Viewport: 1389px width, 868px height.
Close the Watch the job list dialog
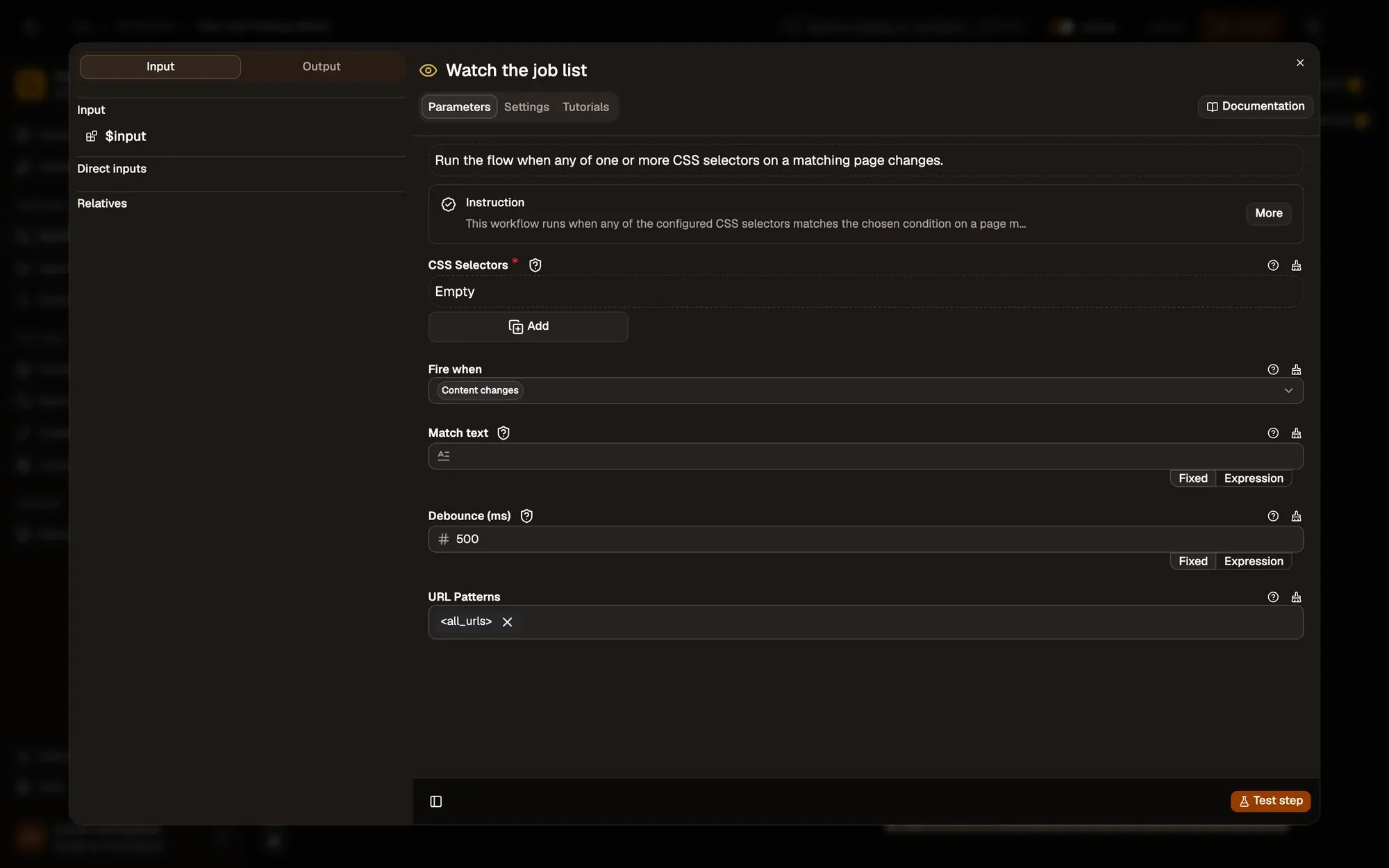click(x=1300, y=63)
